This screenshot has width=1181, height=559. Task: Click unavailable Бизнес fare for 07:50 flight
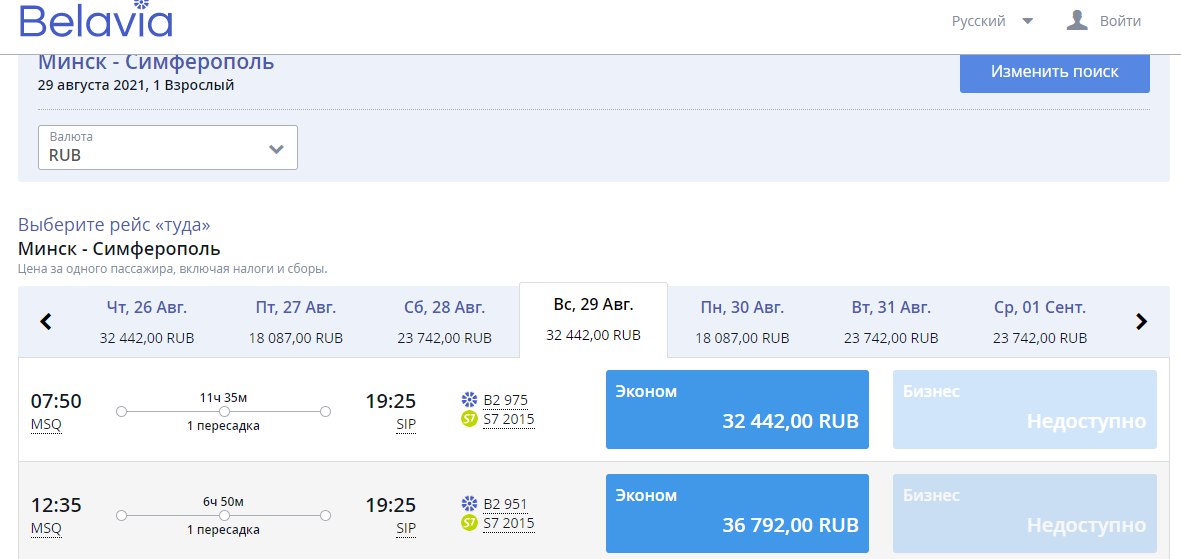[x=1024, y=409]
